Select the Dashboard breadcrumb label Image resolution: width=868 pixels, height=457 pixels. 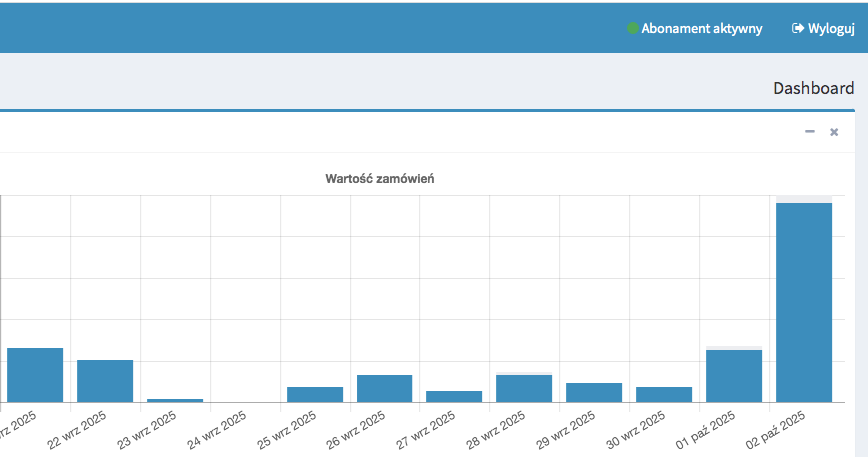[813, 89]
